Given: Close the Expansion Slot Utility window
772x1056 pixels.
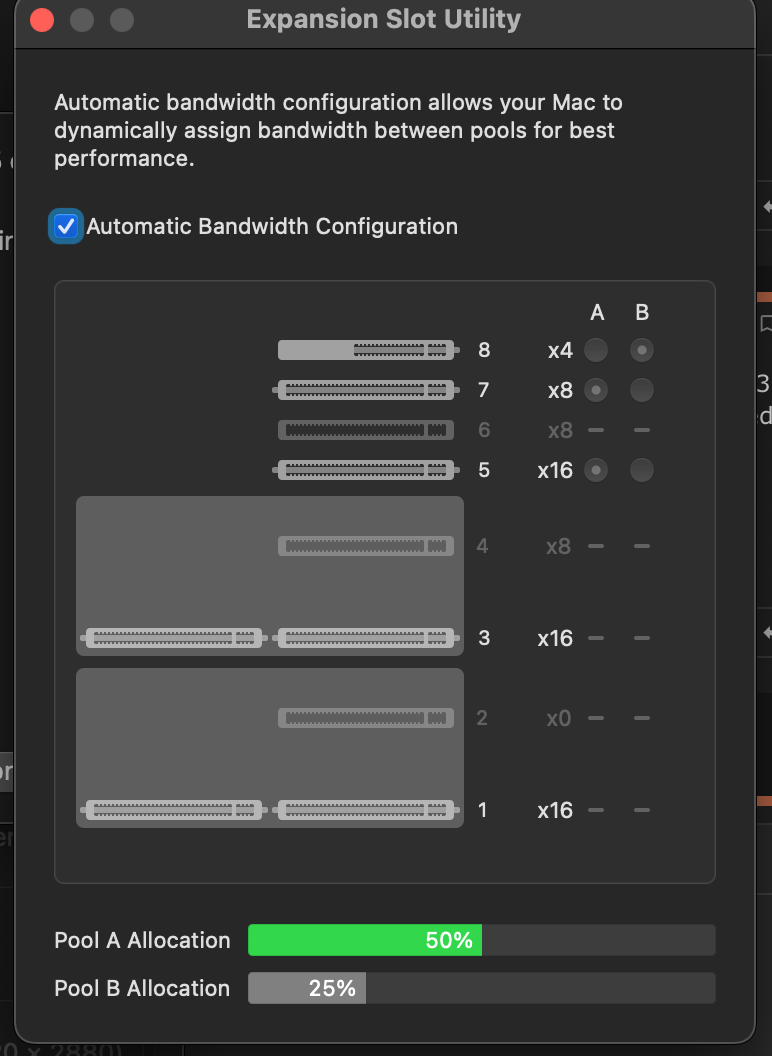Looking at the screenshot, I should [x=43, y=20].
